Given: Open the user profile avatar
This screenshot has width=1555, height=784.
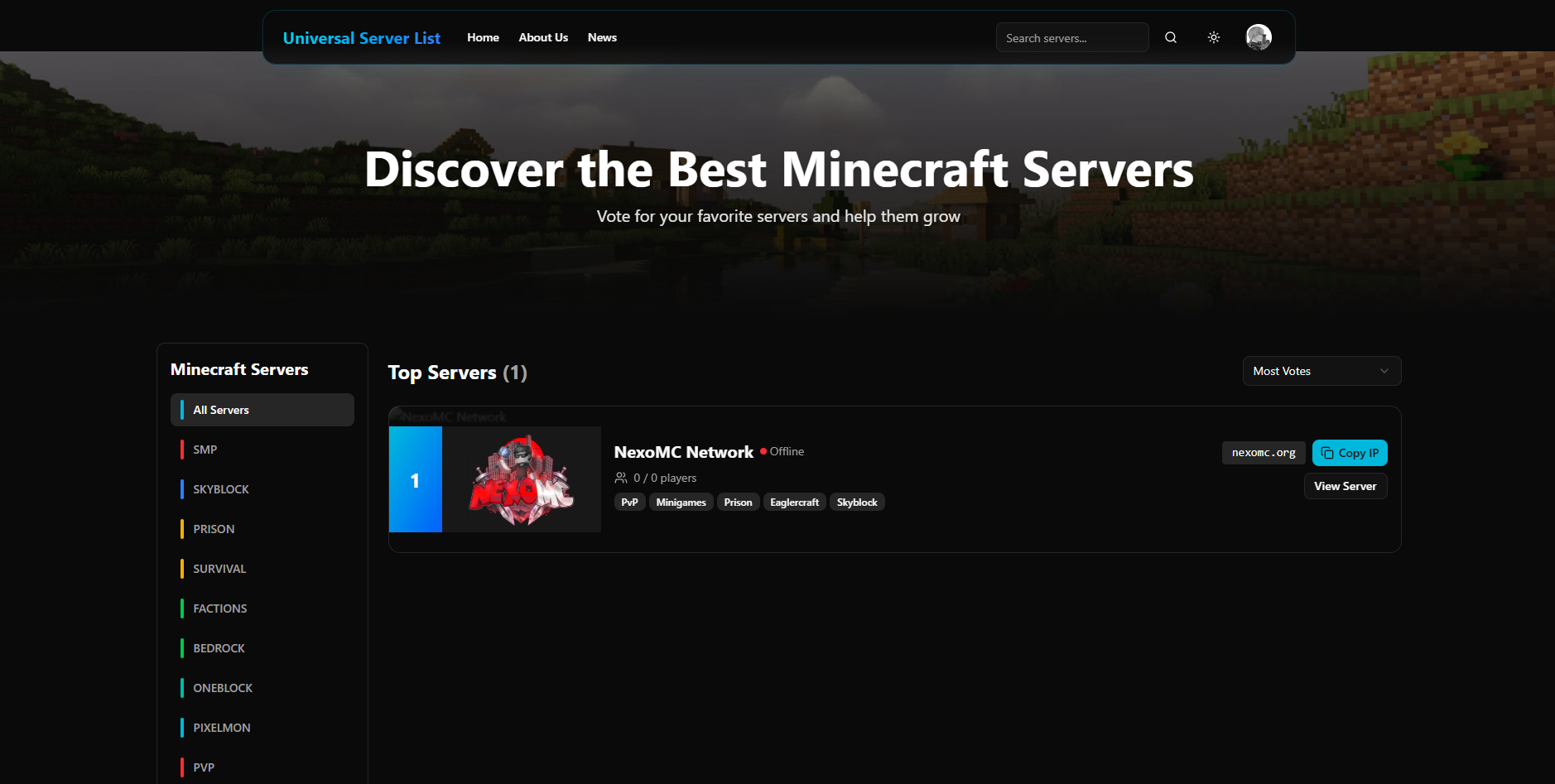Looking at the screenshot, I should pyautogui.click(x=1258, y=37).
